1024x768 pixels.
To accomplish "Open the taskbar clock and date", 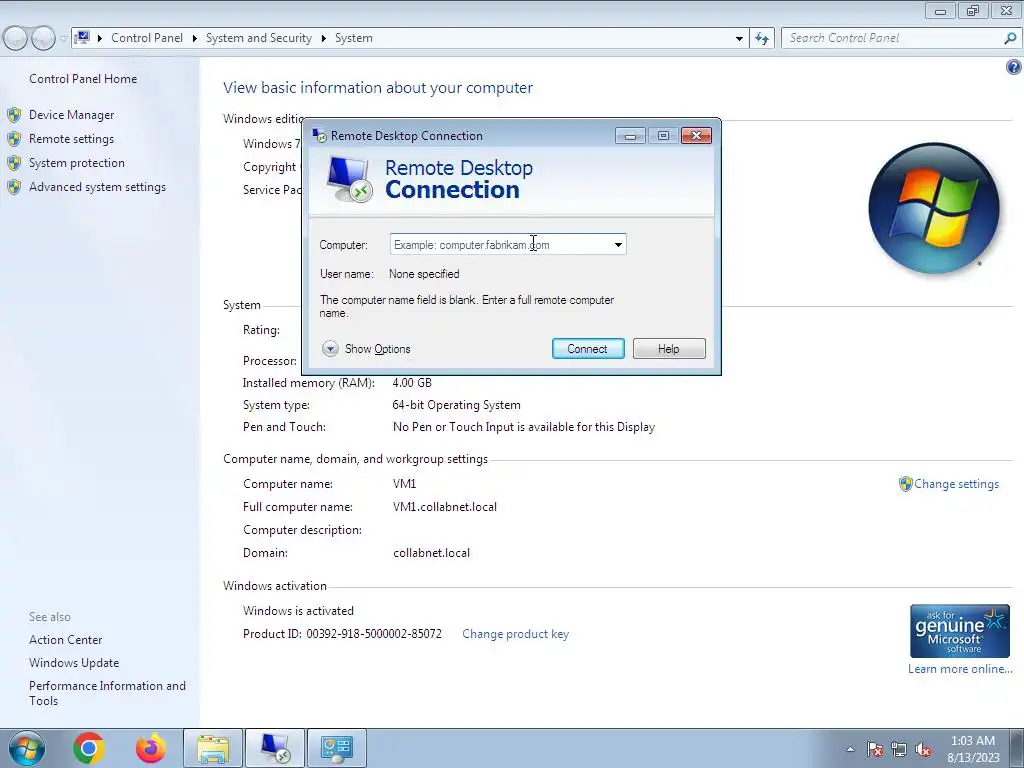I will pos(973,749).
